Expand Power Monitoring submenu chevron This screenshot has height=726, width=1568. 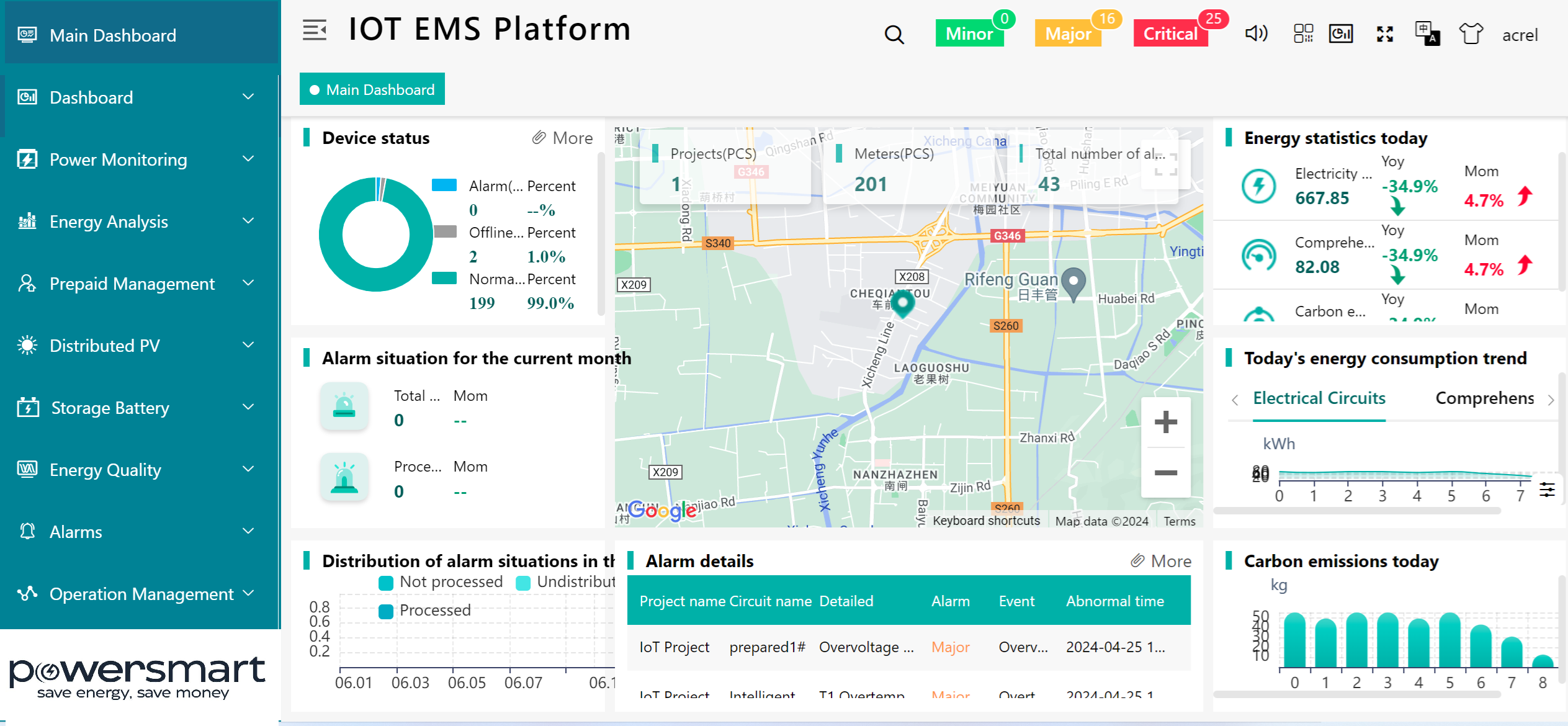coord(248,159)
